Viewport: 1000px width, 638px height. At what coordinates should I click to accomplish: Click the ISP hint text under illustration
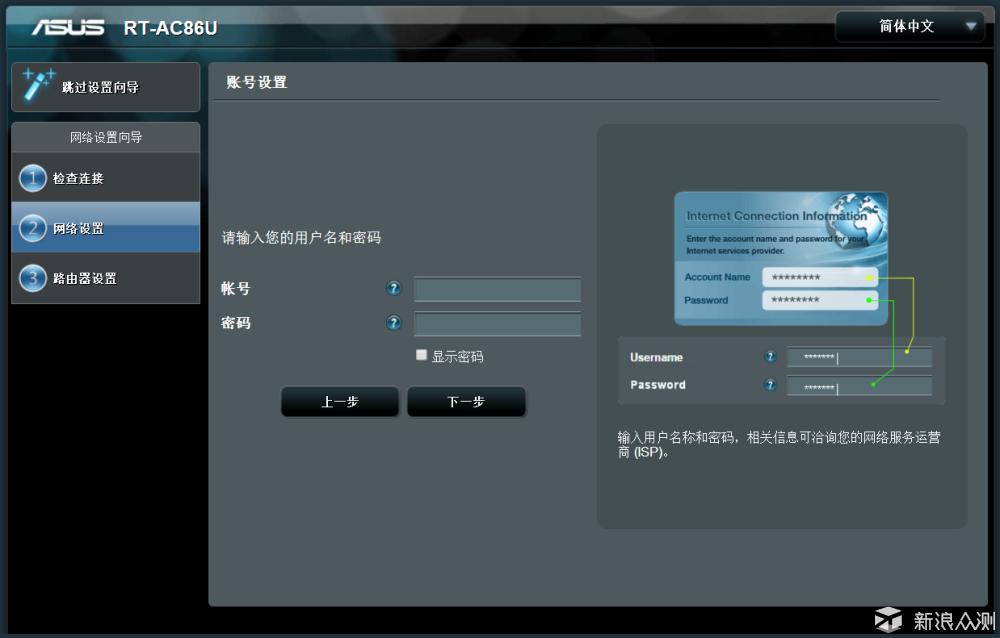[779, 445]
